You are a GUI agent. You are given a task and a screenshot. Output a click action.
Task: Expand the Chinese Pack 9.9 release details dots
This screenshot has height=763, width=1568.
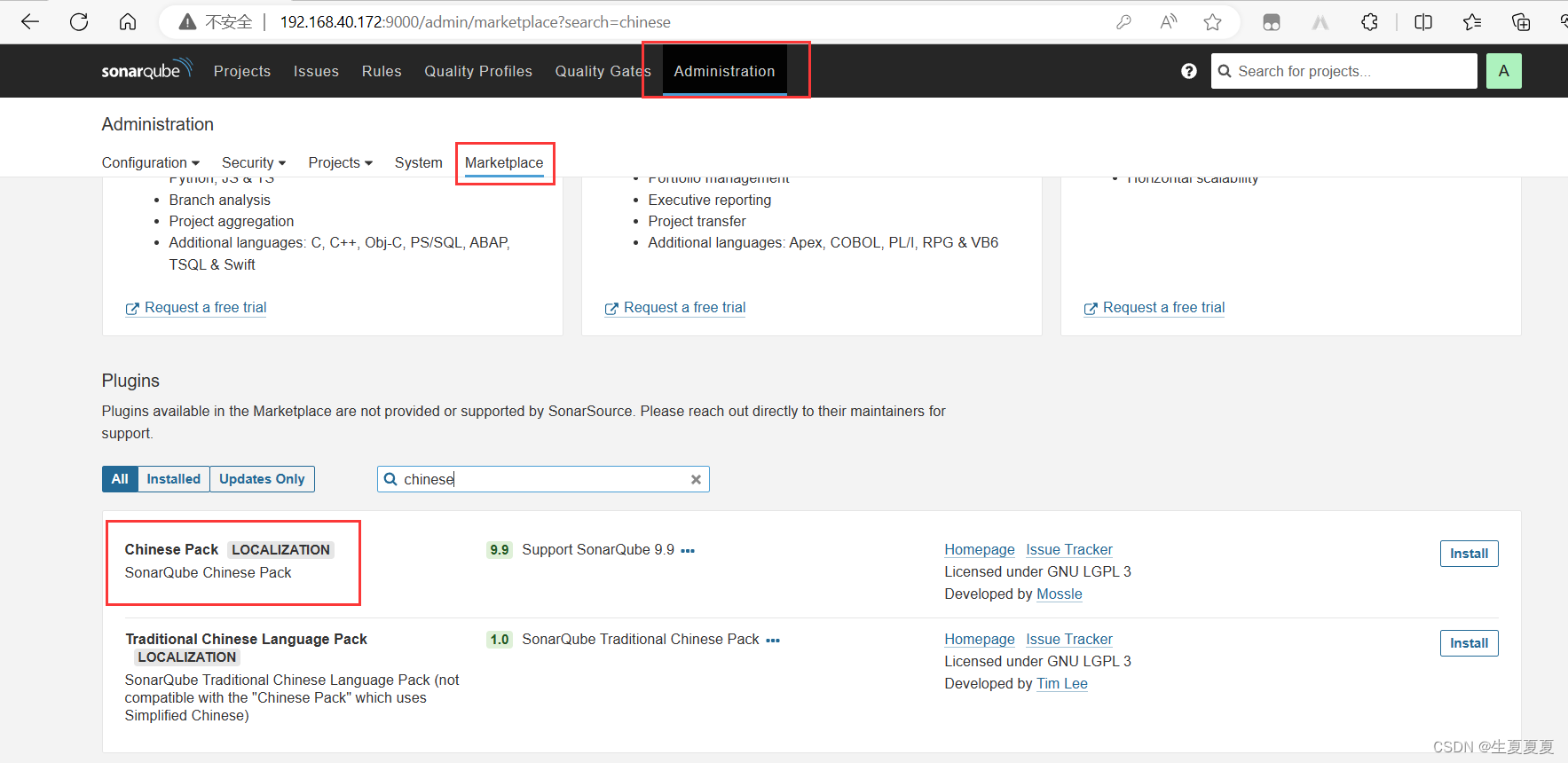[x=688, y=551]
